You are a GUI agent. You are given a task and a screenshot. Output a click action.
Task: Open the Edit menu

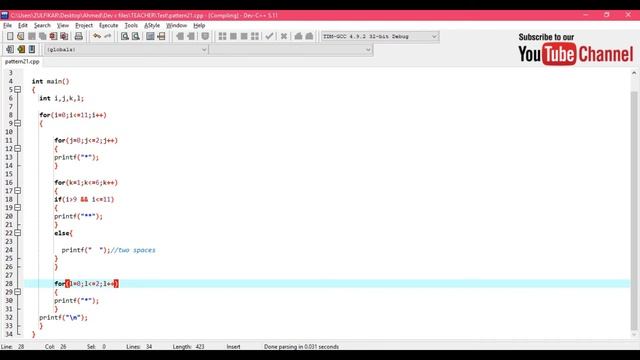tap(23, 25)
